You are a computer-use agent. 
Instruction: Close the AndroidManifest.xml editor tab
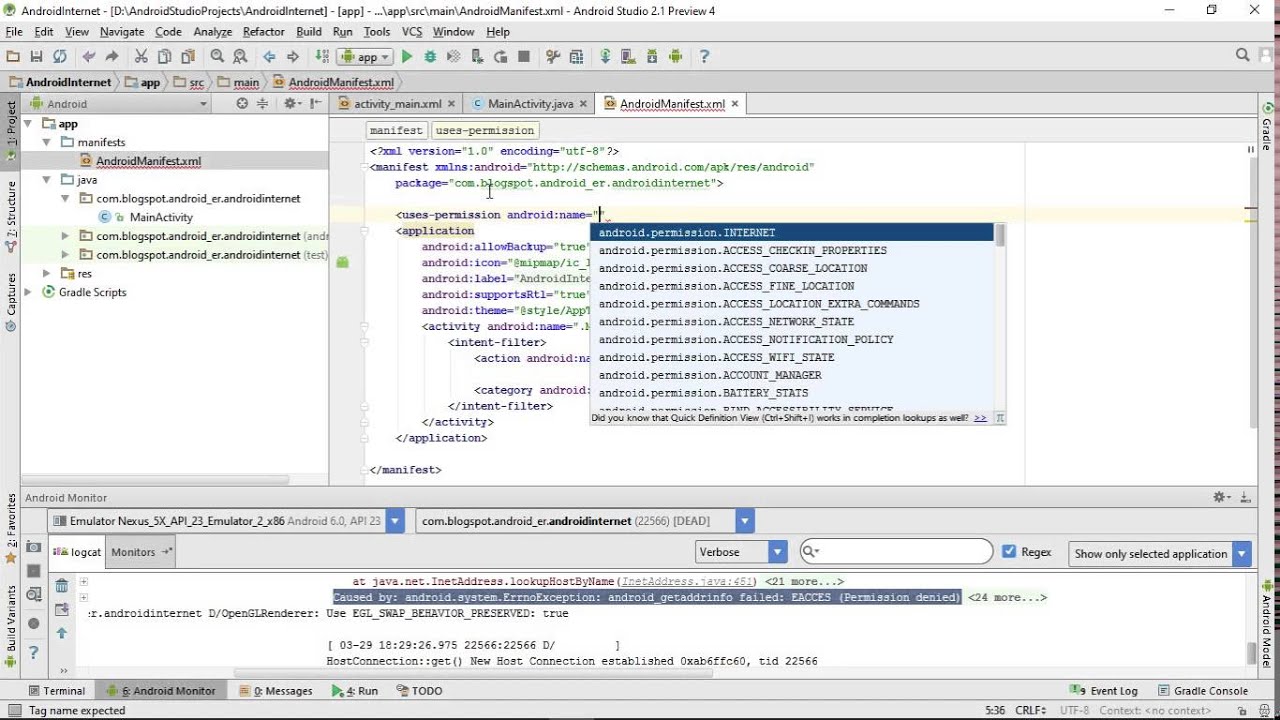735,104
